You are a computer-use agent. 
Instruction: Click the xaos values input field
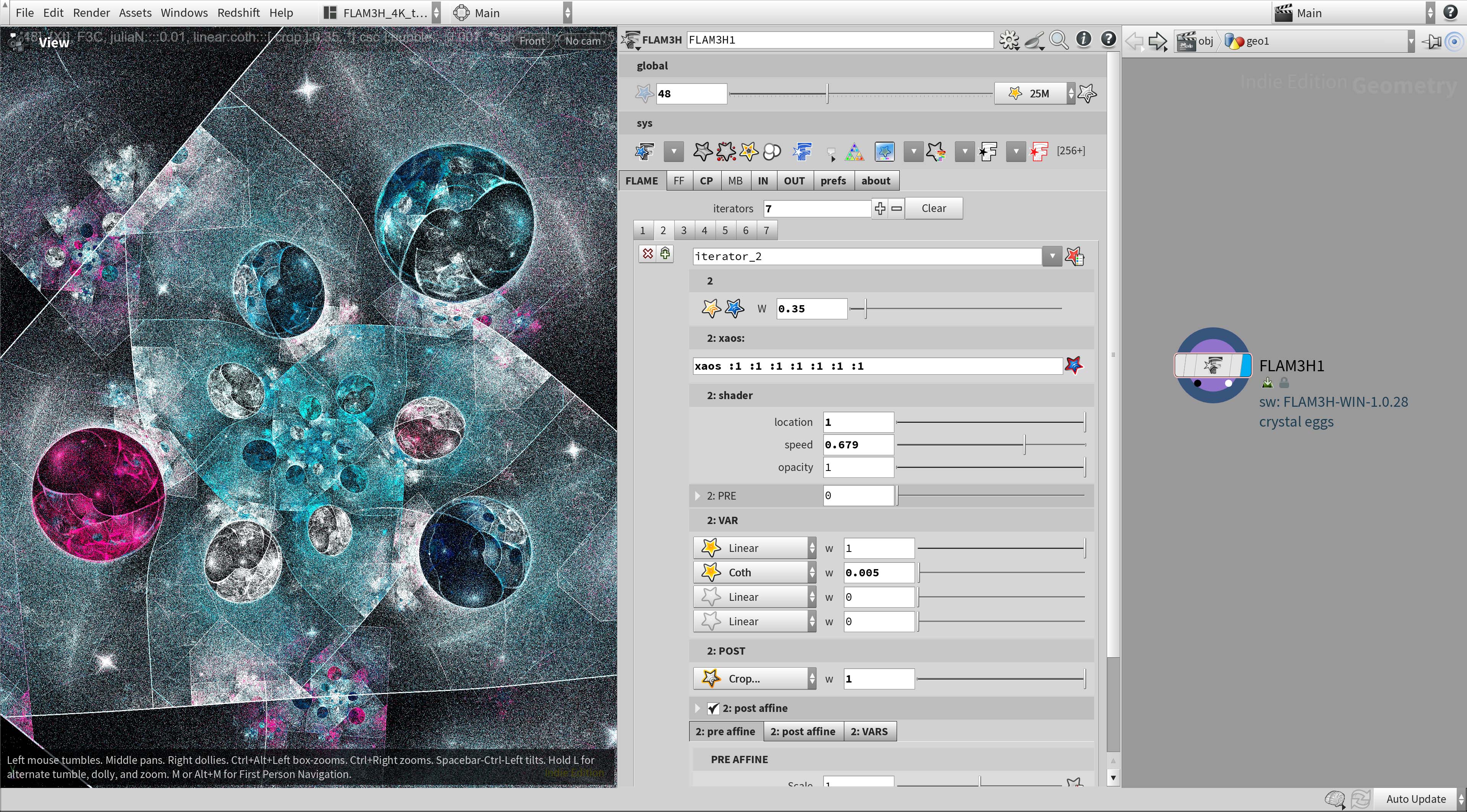pyautogui.click(x=877, y=366)
